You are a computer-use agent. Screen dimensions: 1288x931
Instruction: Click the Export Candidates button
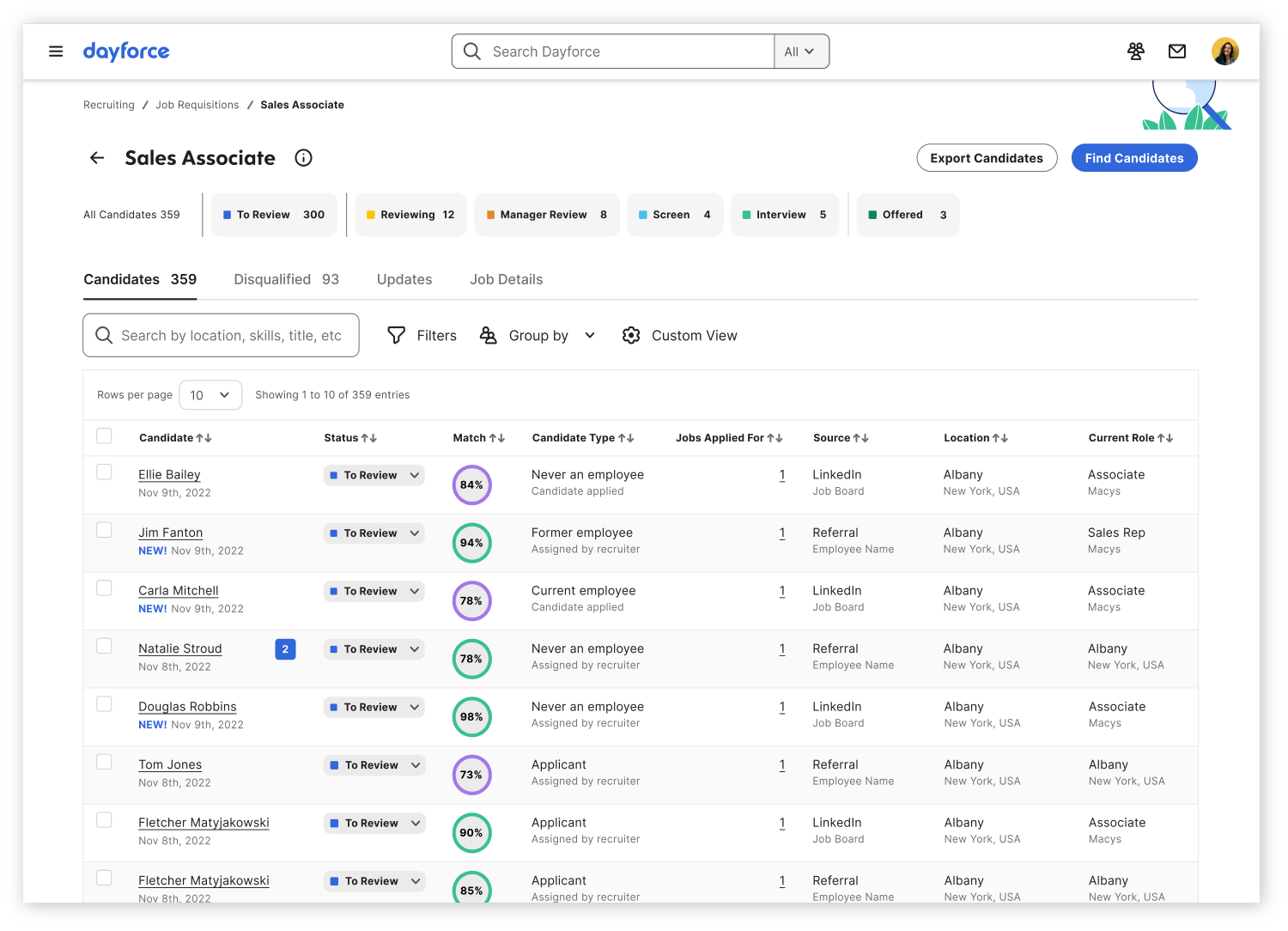click(987, 158)
